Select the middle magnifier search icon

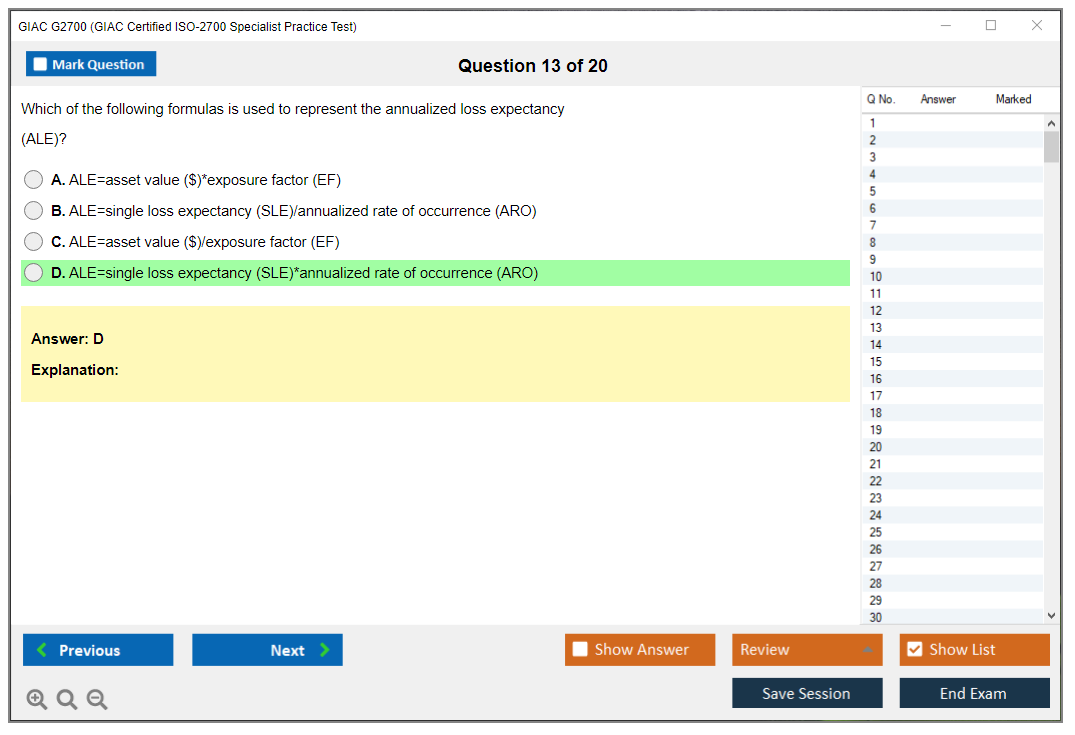click(x=66, y=699)
